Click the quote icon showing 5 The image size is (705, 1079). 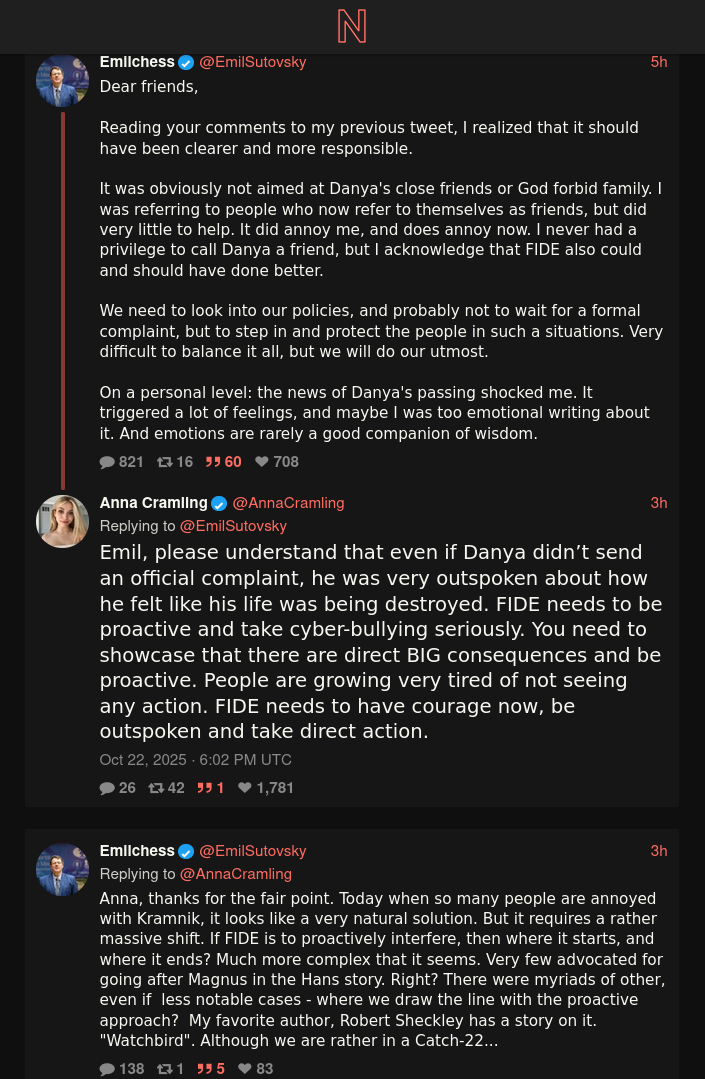coord(205,1069)
